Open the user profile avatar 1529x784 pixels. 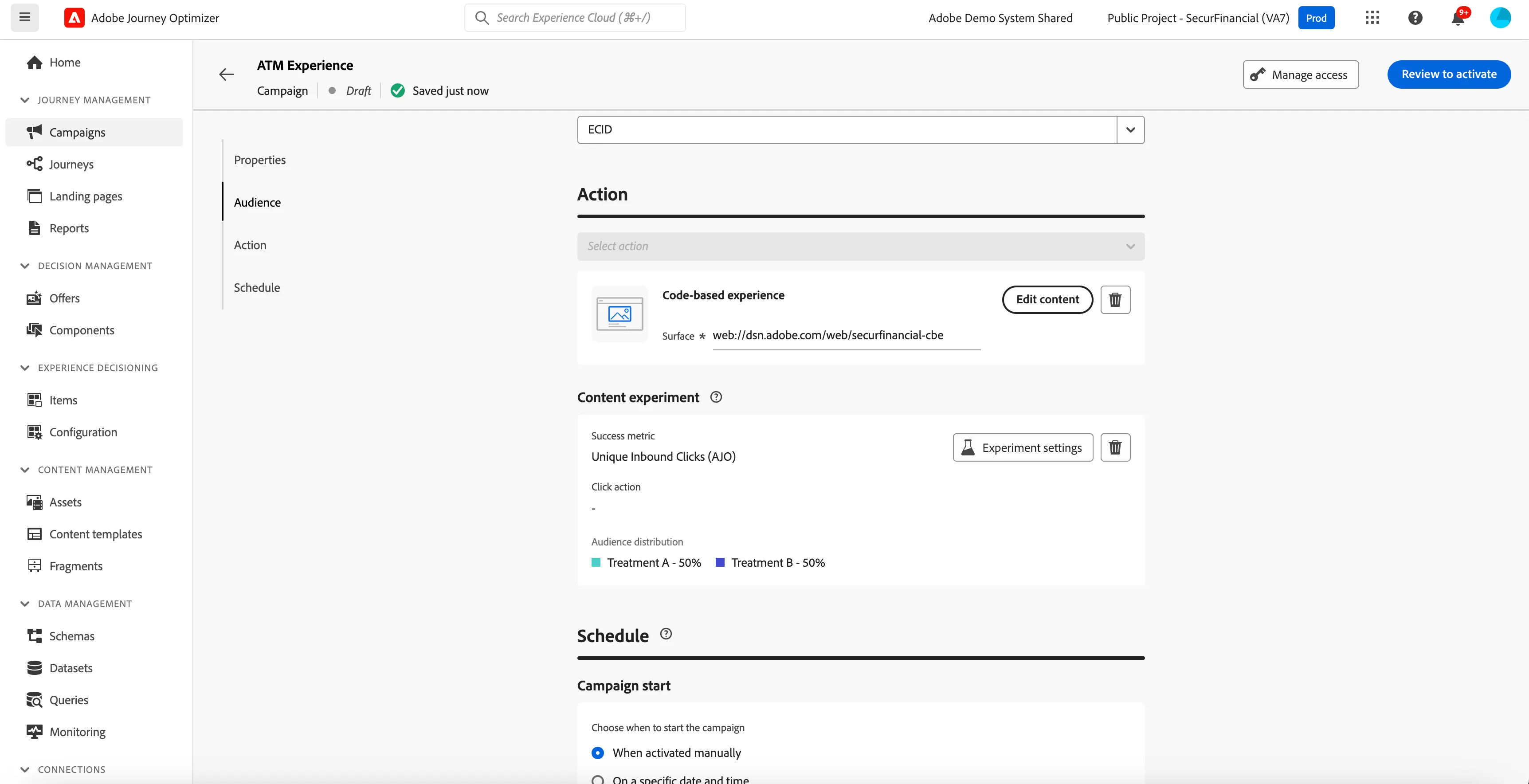[1500, 18]
